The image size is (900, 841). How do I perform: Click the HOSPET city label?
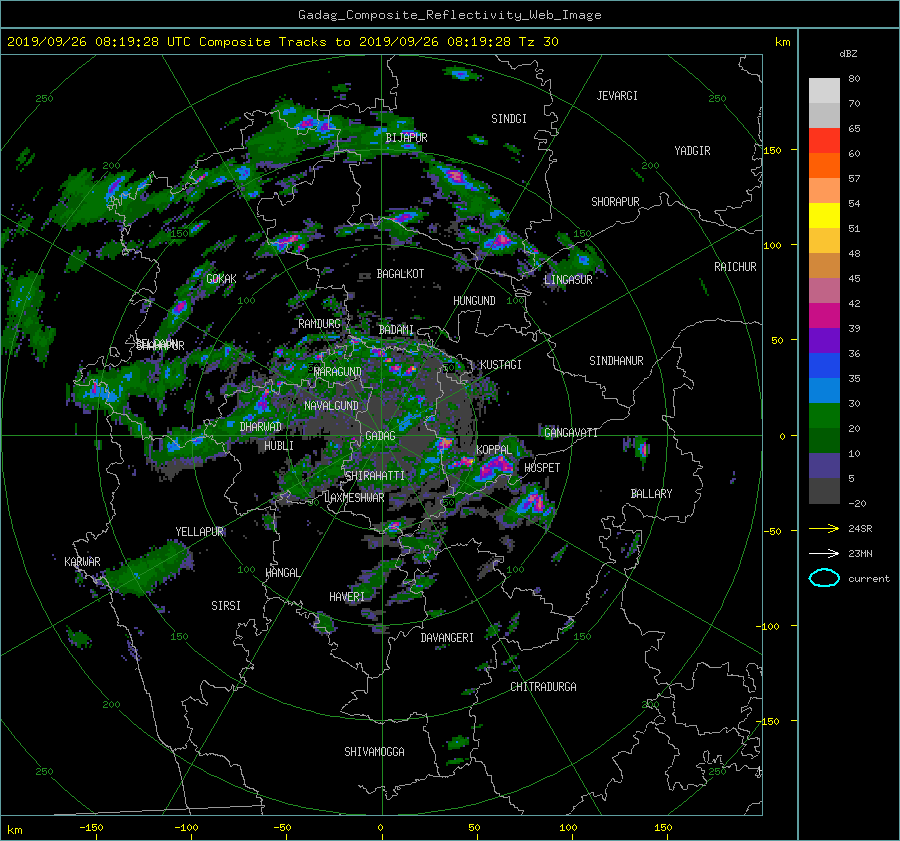coord(542,468)
